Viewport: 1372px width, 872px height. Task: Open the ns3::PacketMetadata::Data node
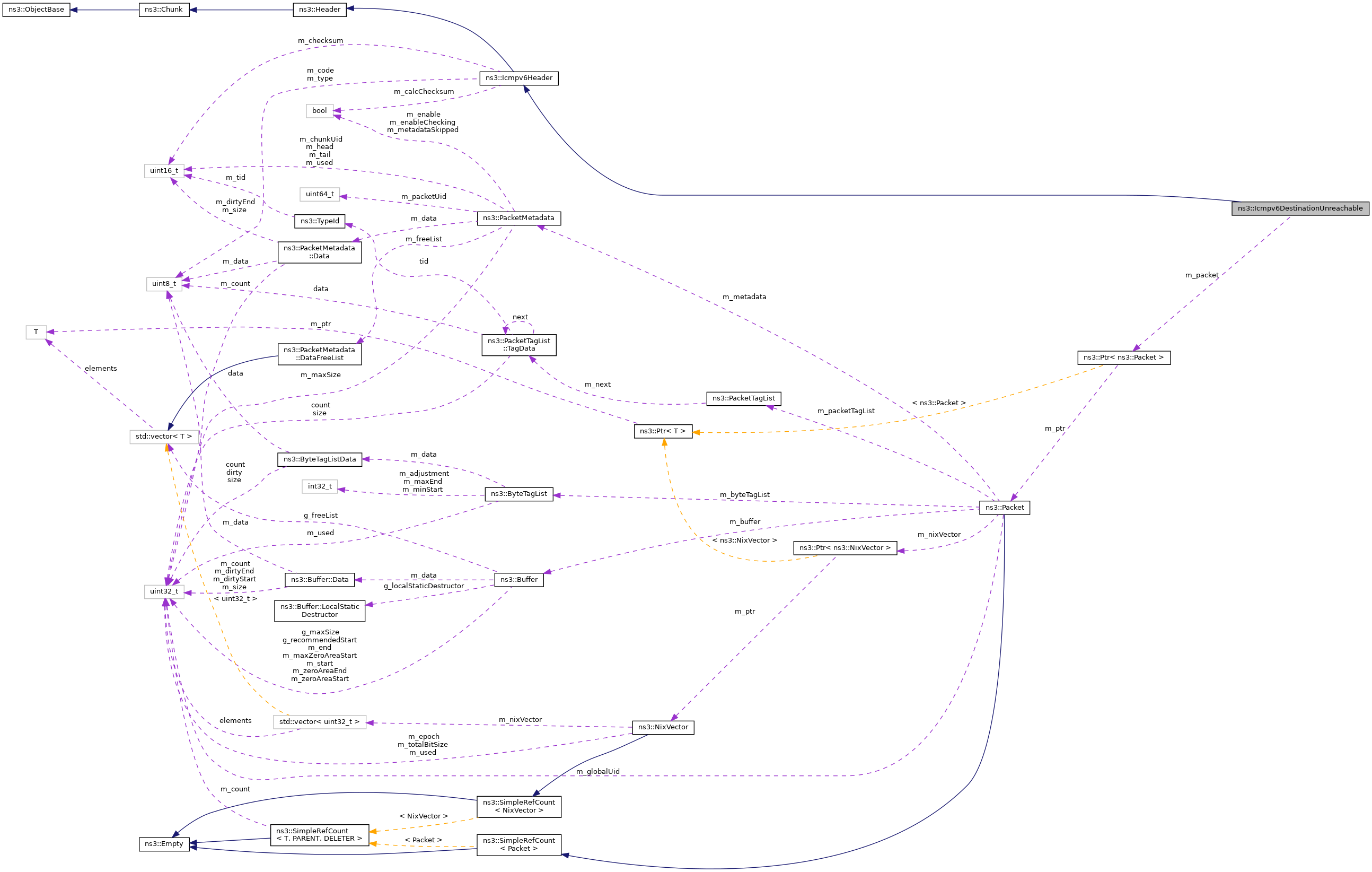click(320, 252)
